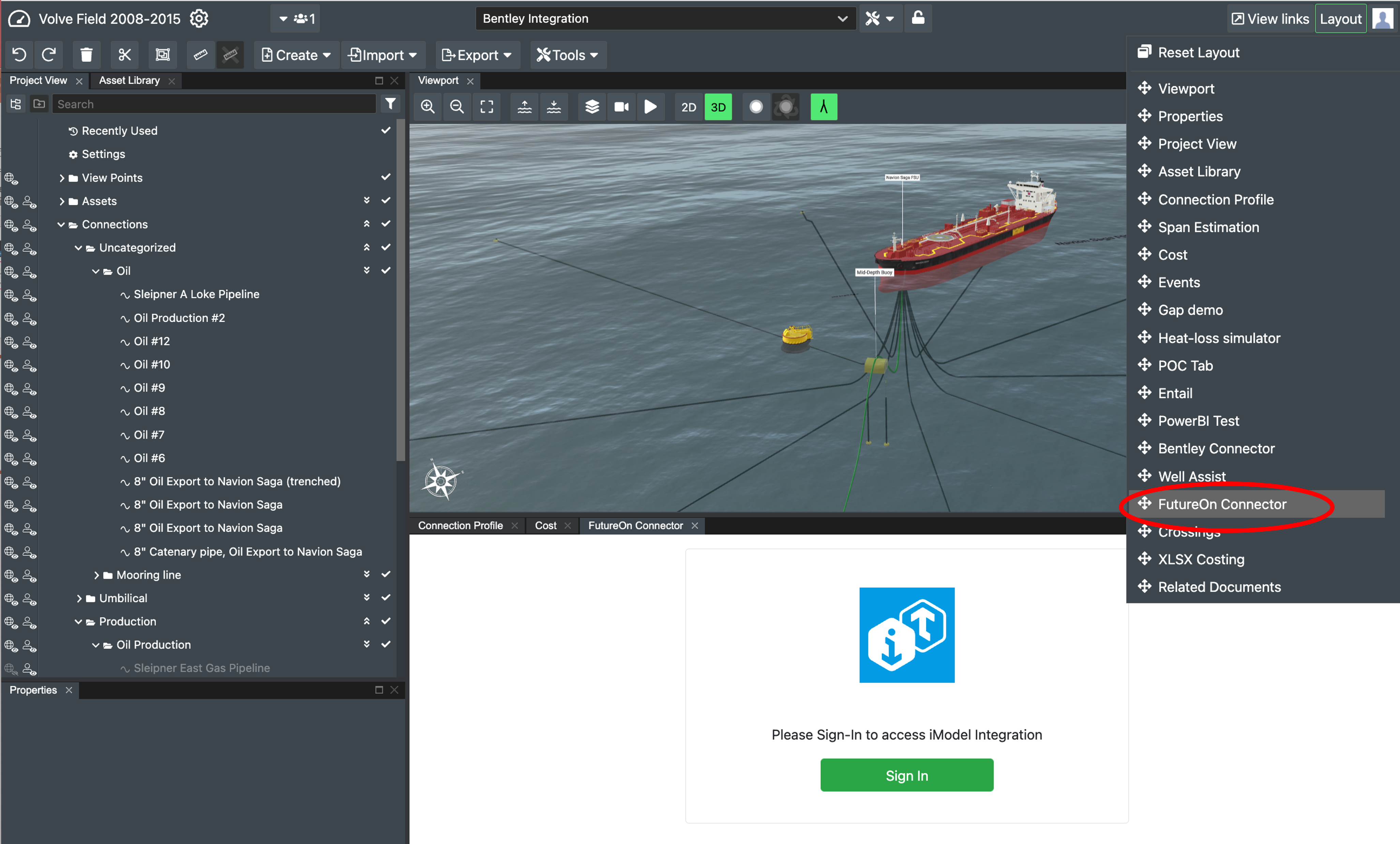1400x844 pixels.
Task: Expand the View Points folder
Action: (62, 178)
